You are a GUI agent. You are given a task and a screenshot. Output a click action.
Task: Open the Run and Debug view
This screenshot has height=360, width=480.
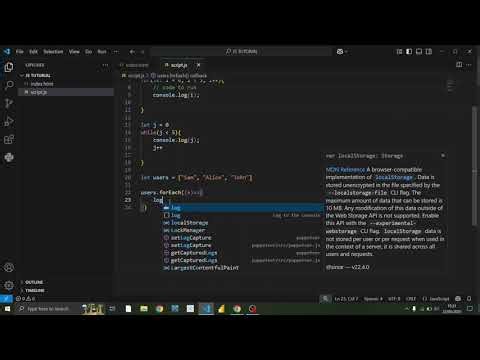[x=9, y=121]
